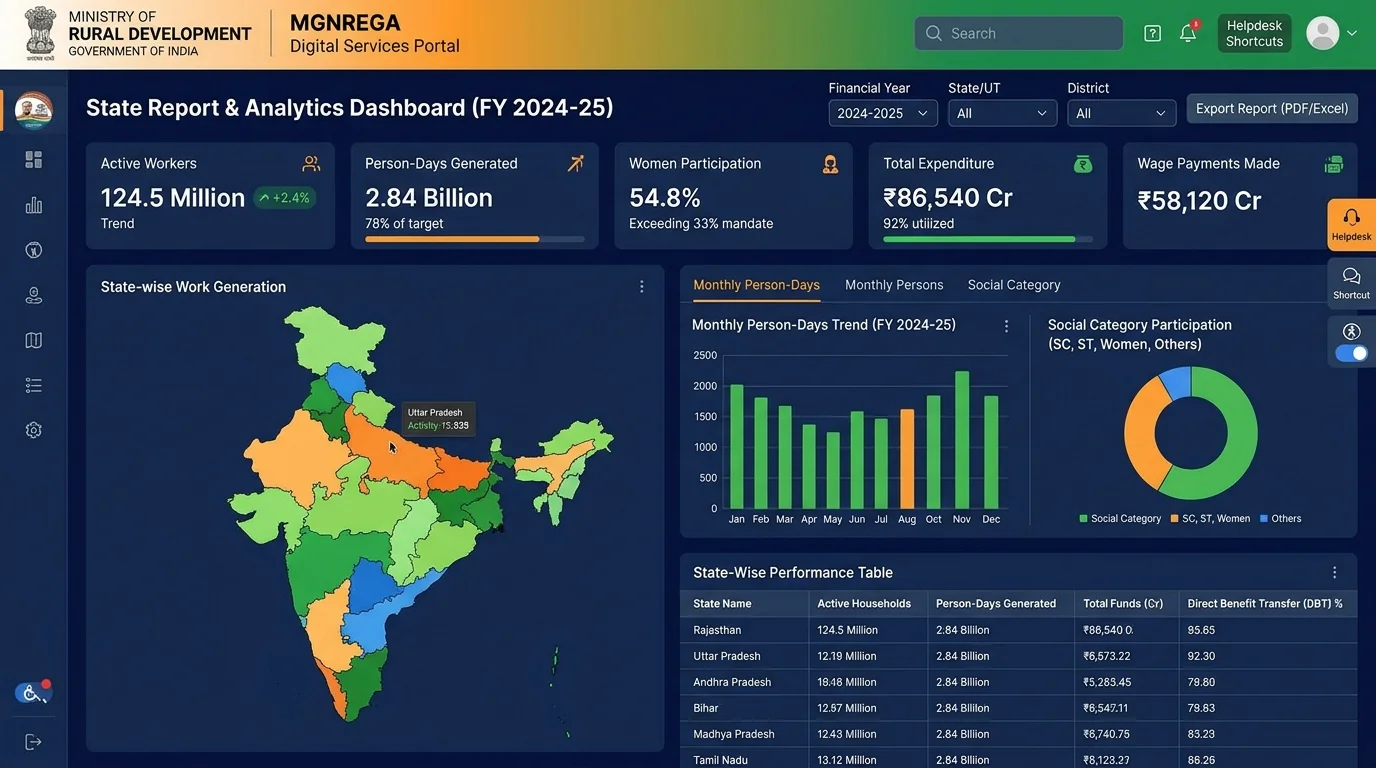1376x768 pixels.
Task: Open the State/UT dropdown
Action: pyautogui.click(x=1002, y=113)
